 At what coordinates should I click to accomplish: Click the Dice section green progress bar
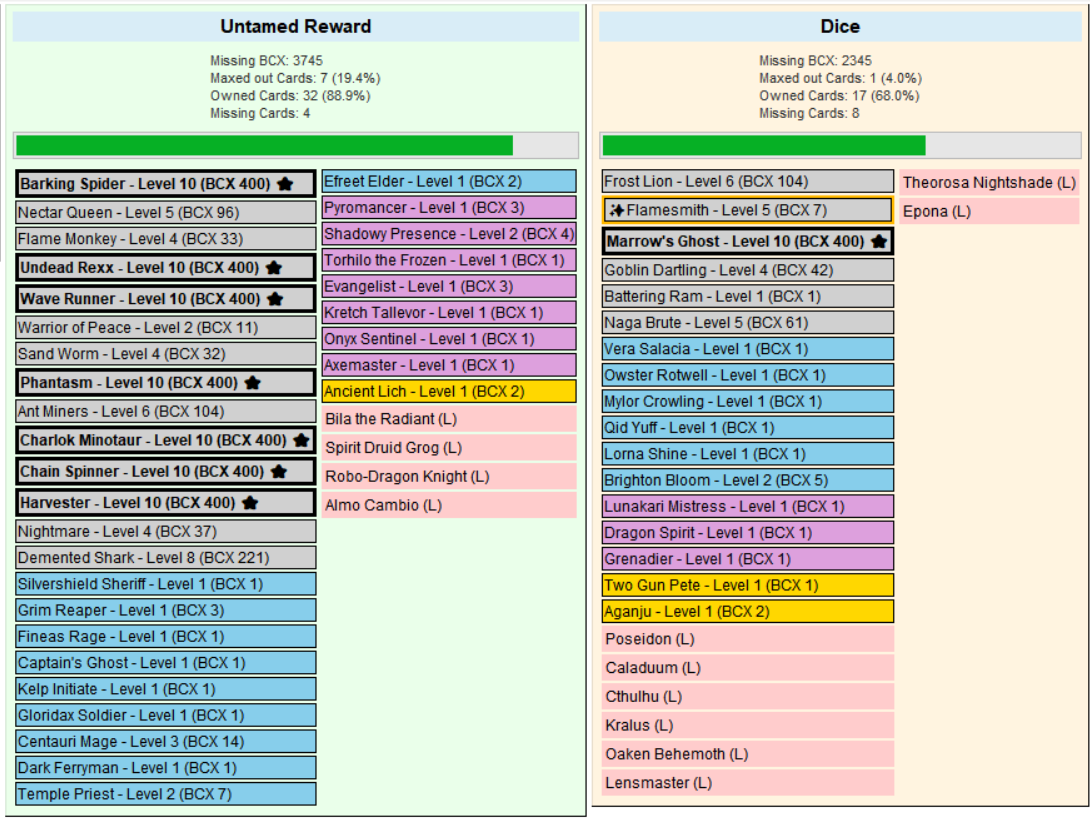(764, 145)
